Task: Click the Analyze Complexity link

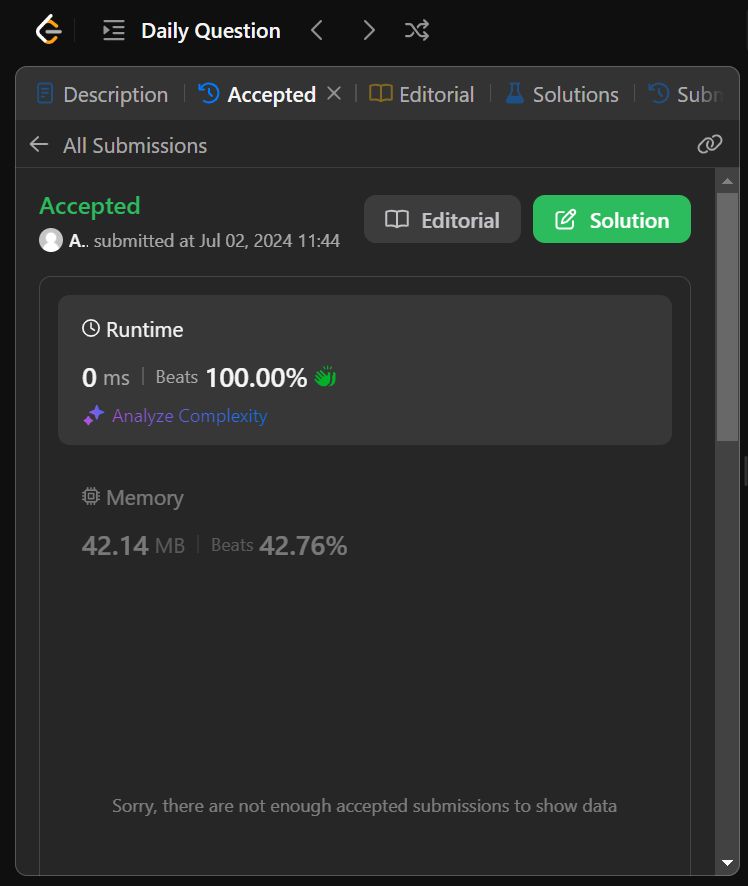Action: [189, 416]
